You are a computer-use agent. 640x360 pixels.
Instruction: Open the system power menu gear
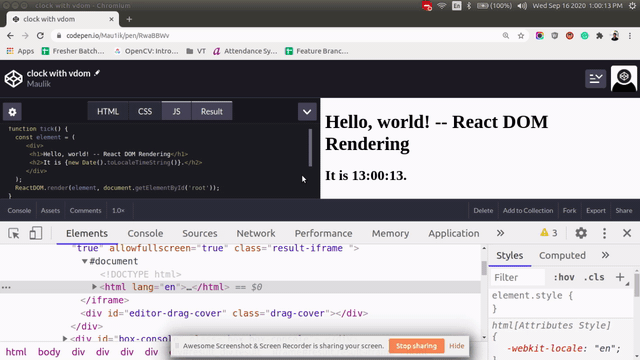click(632, 6)
